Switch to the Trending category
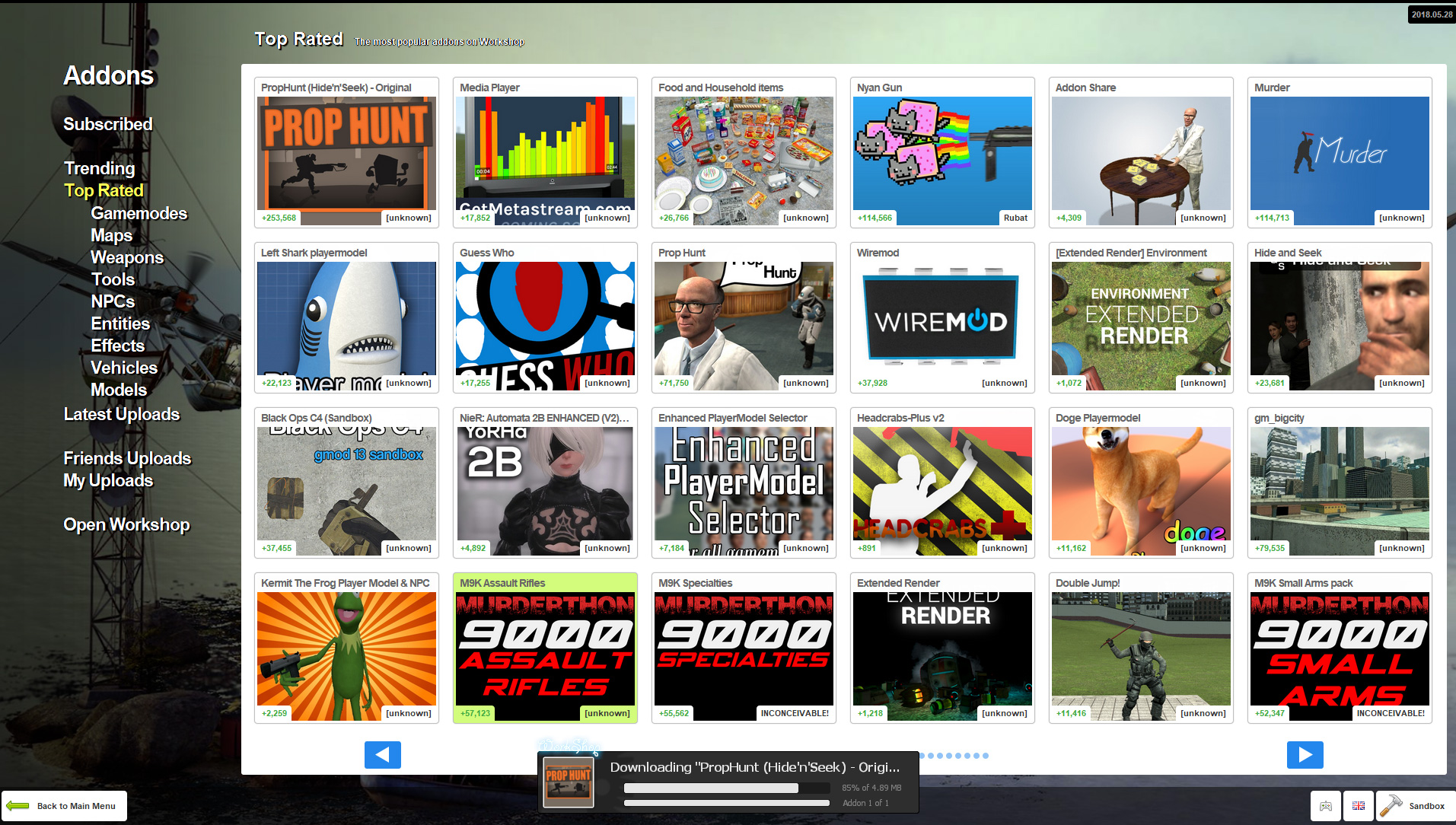 100,168
